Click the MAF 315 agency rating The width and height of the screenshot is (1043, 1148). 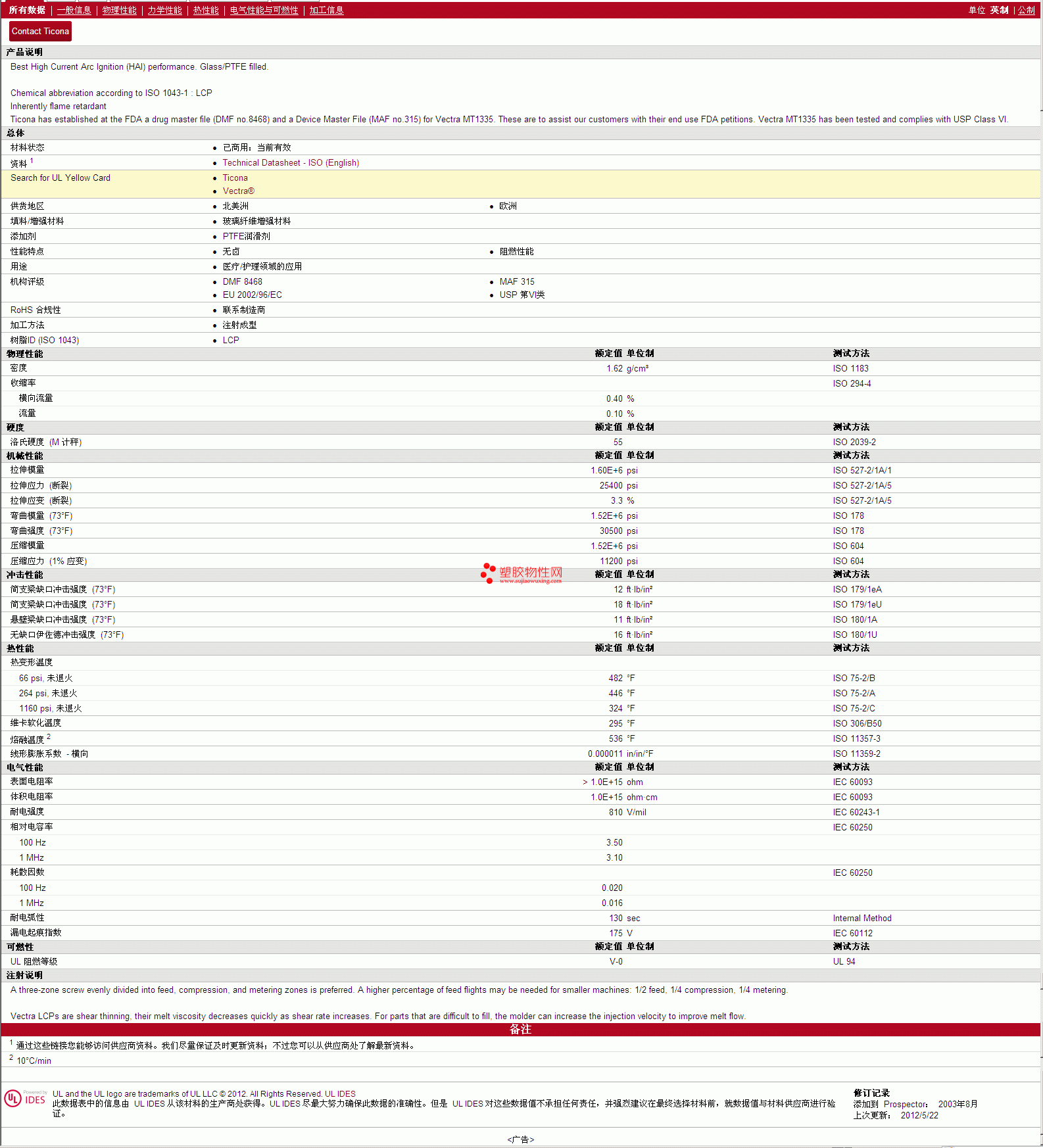[x=517, y=281]
